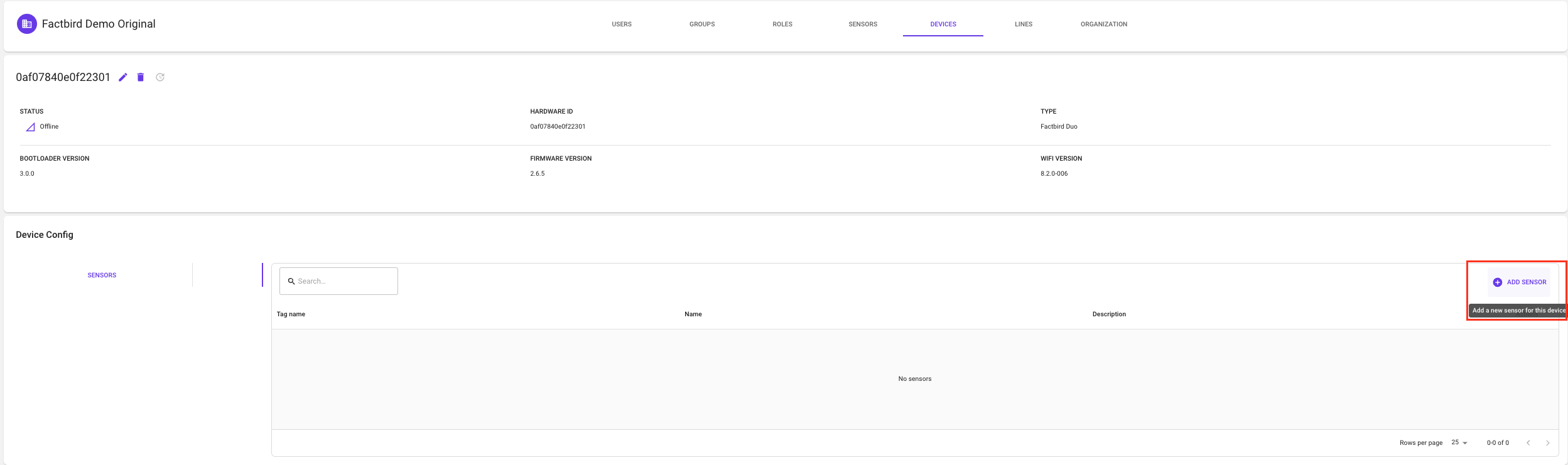Click the Tag name column header

291,314
